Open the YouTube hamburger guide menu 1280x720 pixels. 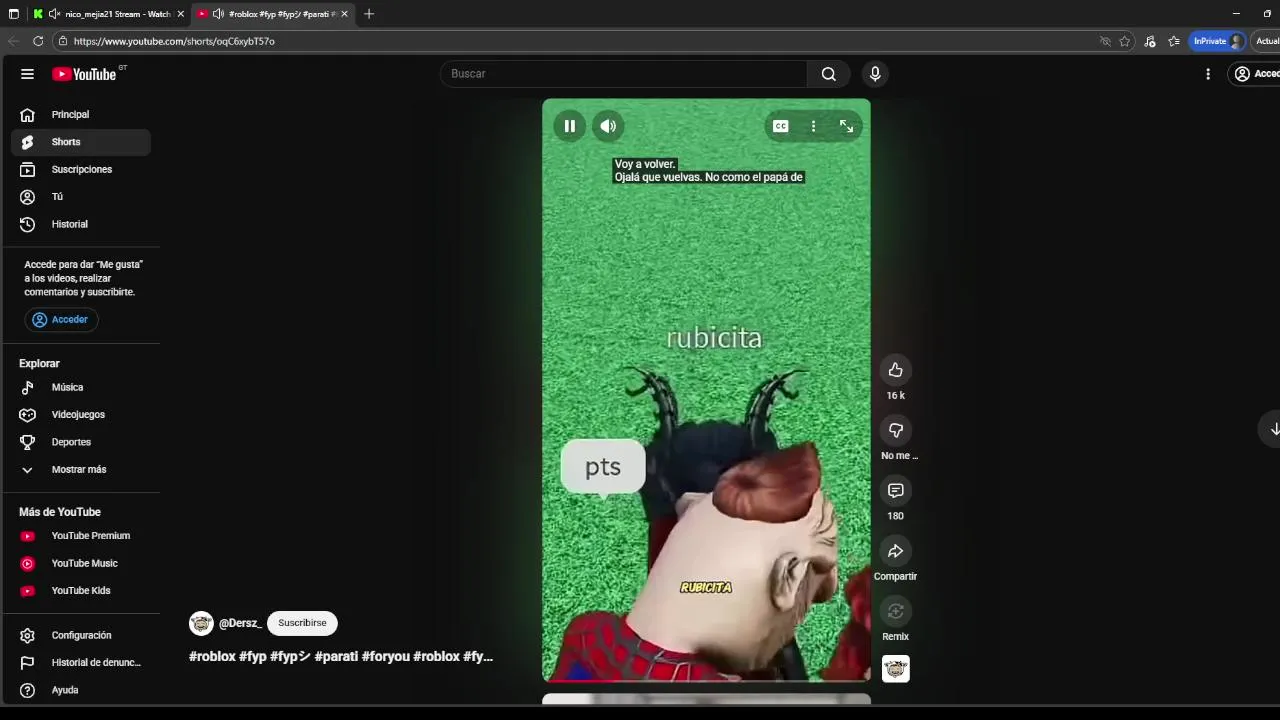tap(27, 74)
